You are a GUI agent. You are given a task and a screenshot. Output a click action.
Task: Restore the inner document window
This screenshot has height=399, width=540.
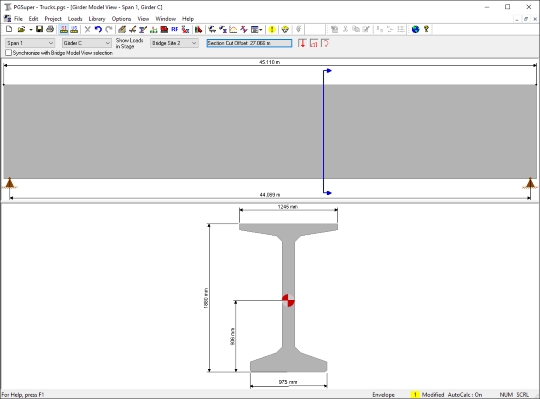[x=526, y=19]
